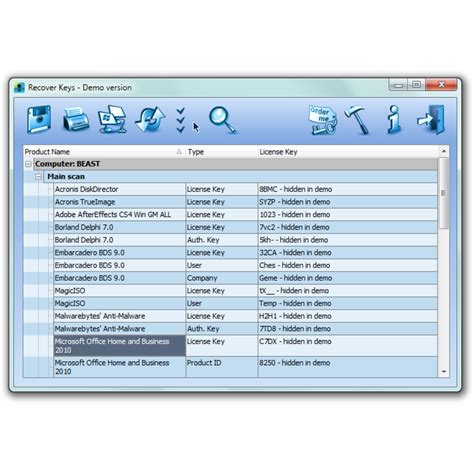Click the scrollbar down arrow
This screenshot has width=474, height=474.
click(x=444, y=371)
